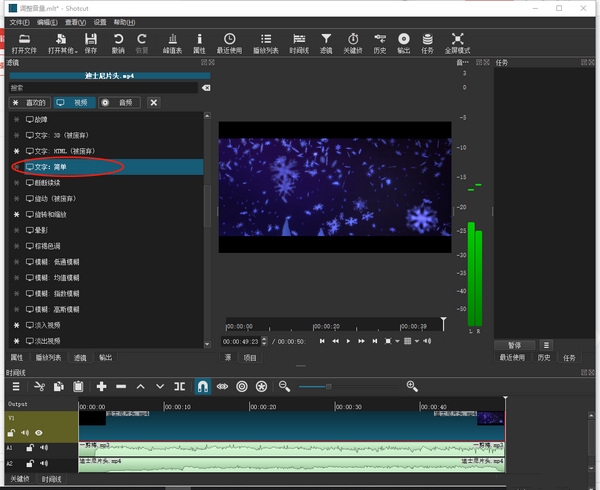Switch to the 播放列表 bottom tab
Image resolution: width=600 pixels, height=490 pixels.
[48, 357]
